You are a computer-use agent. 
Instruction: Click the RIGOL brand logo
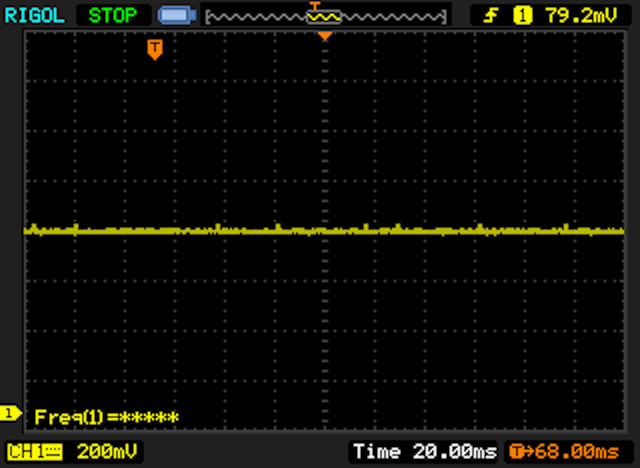pos(34,16)
